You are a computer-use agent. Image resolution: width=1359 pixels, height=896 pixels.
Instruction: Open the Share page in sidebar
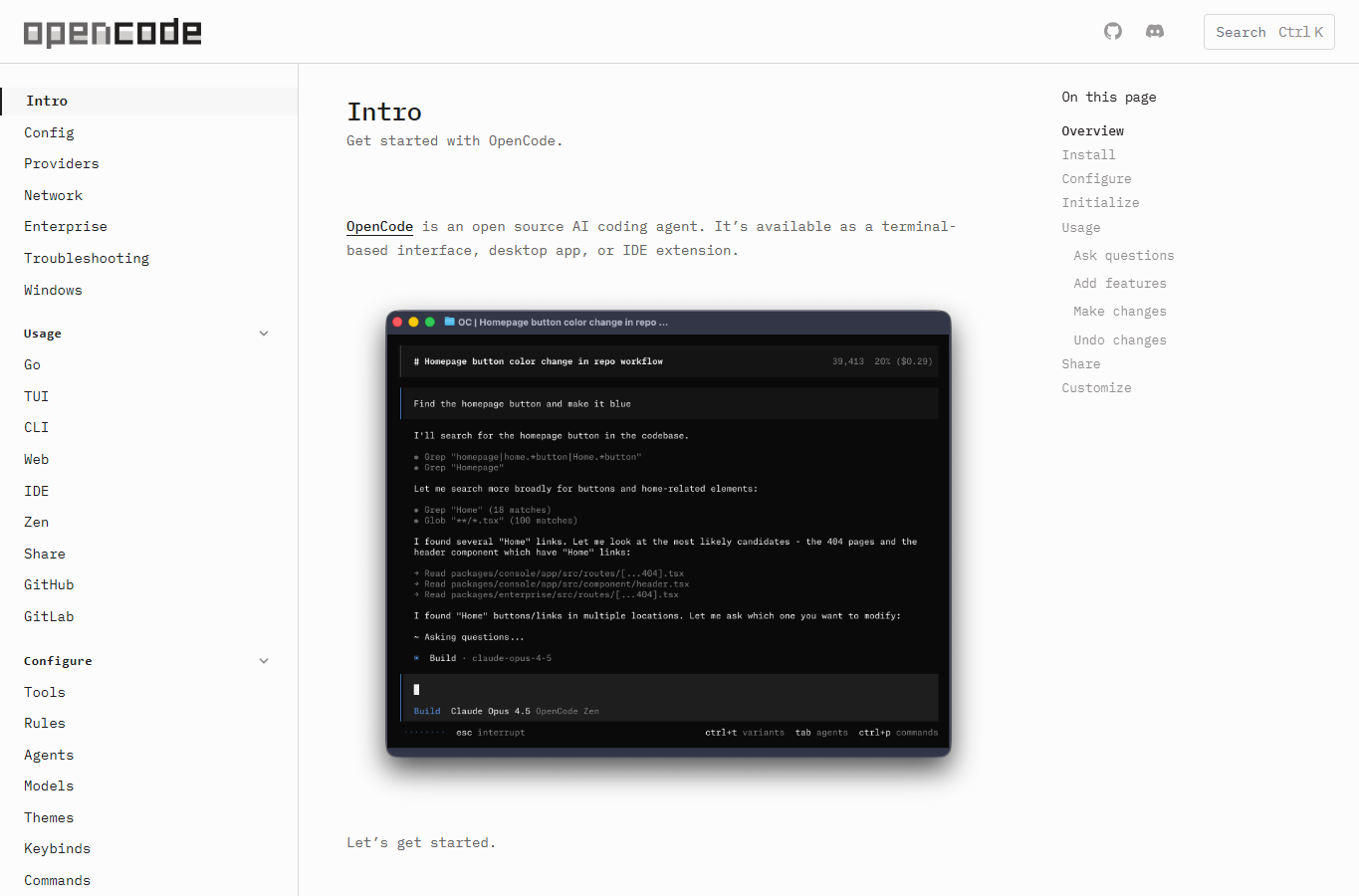[45, 554]
